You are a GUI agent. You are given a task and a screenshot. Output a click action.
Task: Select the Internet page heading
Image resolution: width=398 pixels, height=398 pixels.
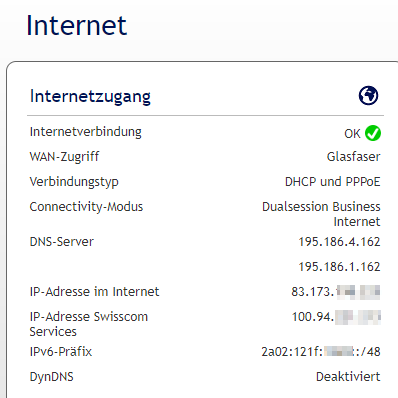(77, 25)
